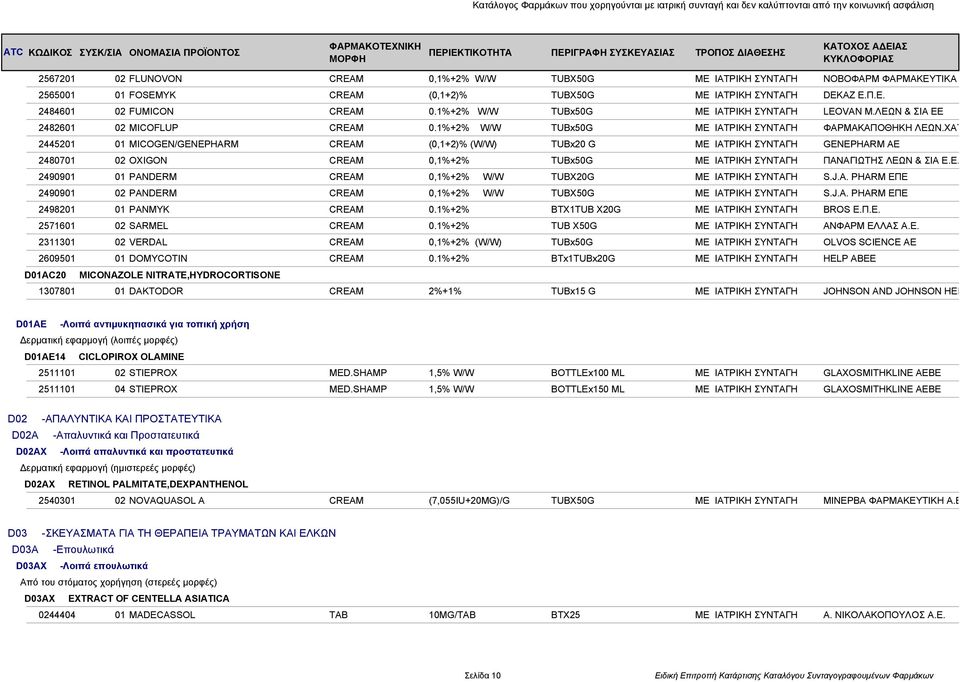Click code 2445201

(57, 144)
